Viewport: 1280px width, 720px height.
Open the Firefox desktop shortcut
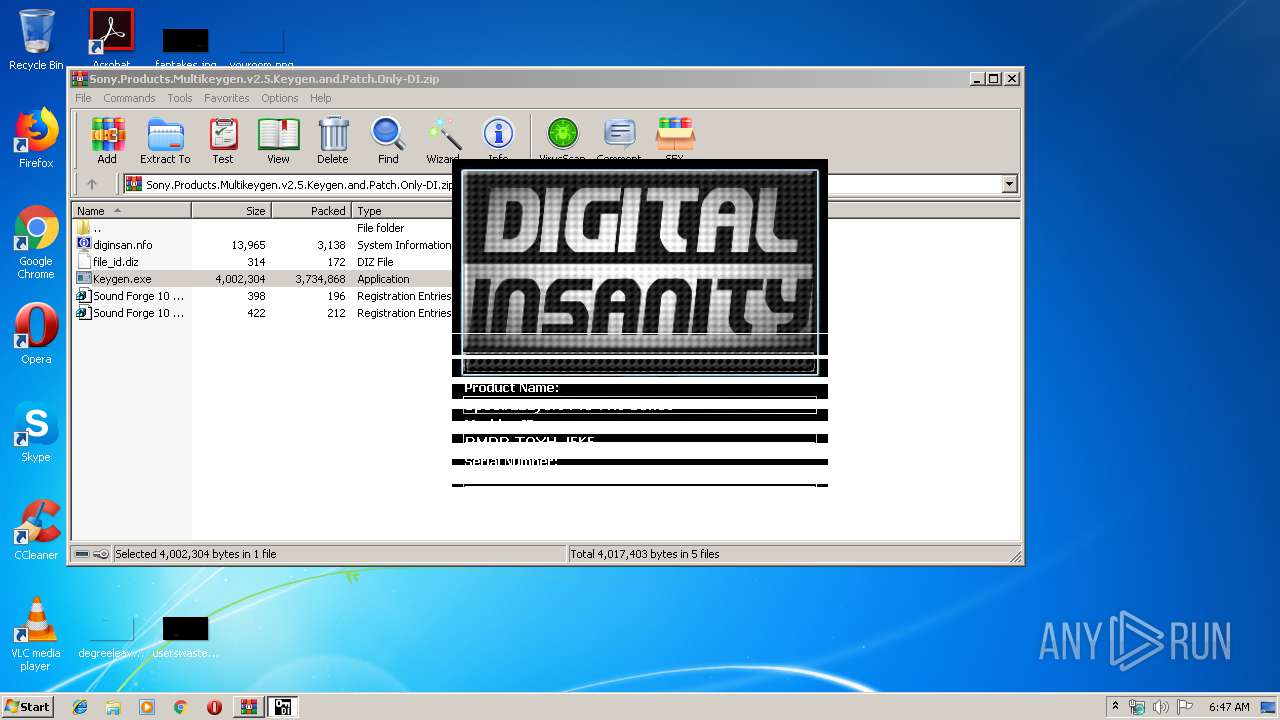pyautogui.click(x=36, y=138)
